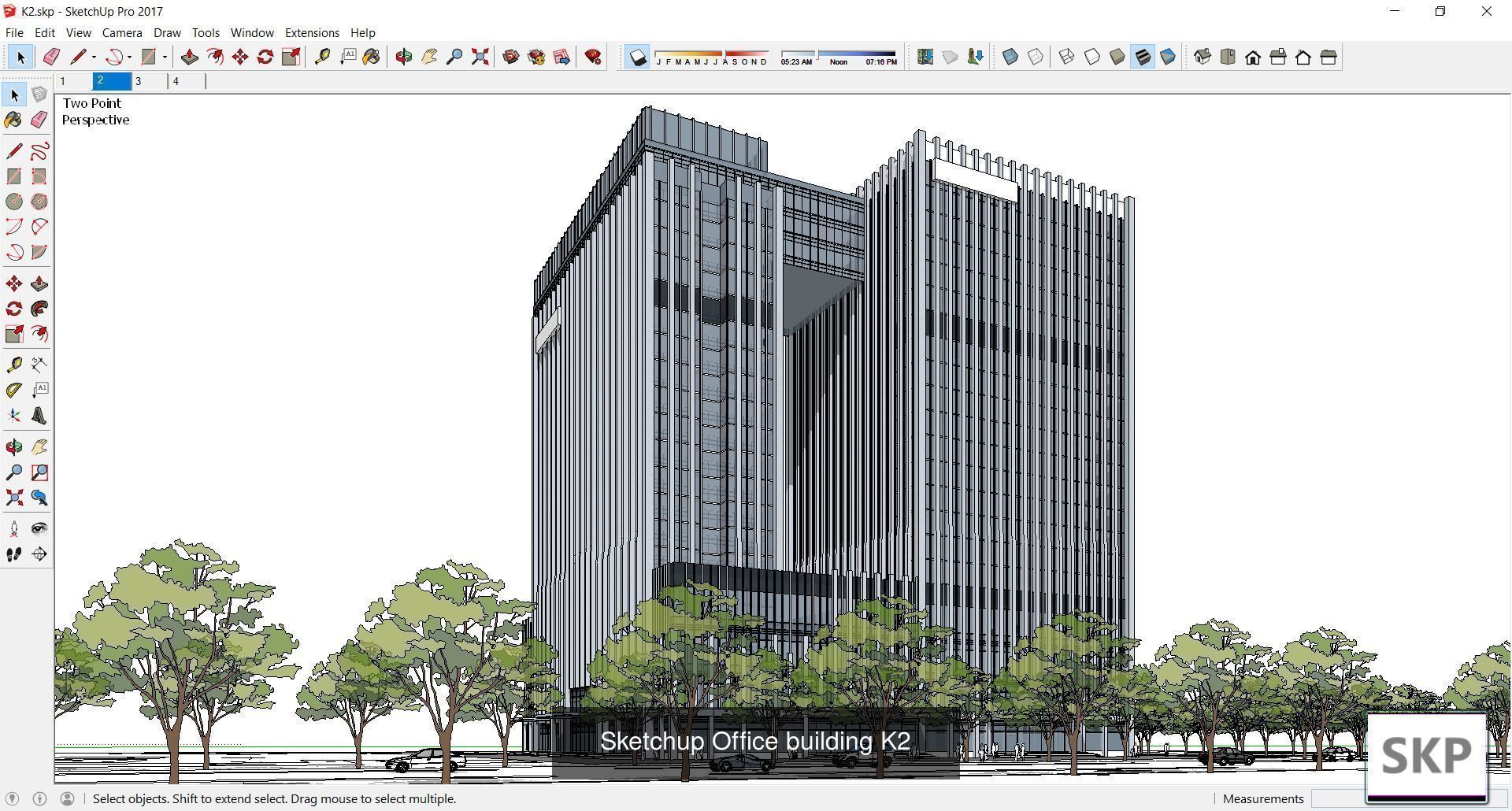
Task: Open the Draw menu
Action: (x=167, y=32)
